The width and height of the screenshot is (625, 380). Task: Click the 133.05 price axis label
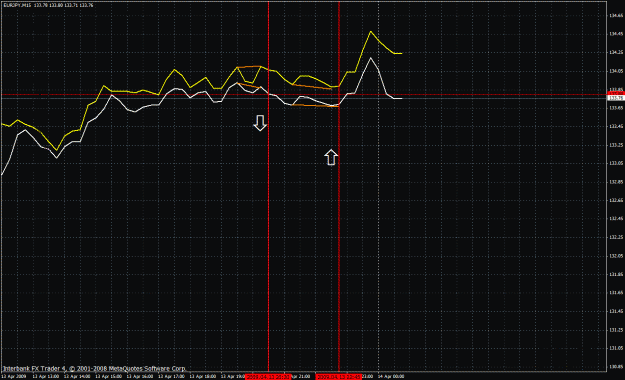pyautogui.click(x=616, y=163)
